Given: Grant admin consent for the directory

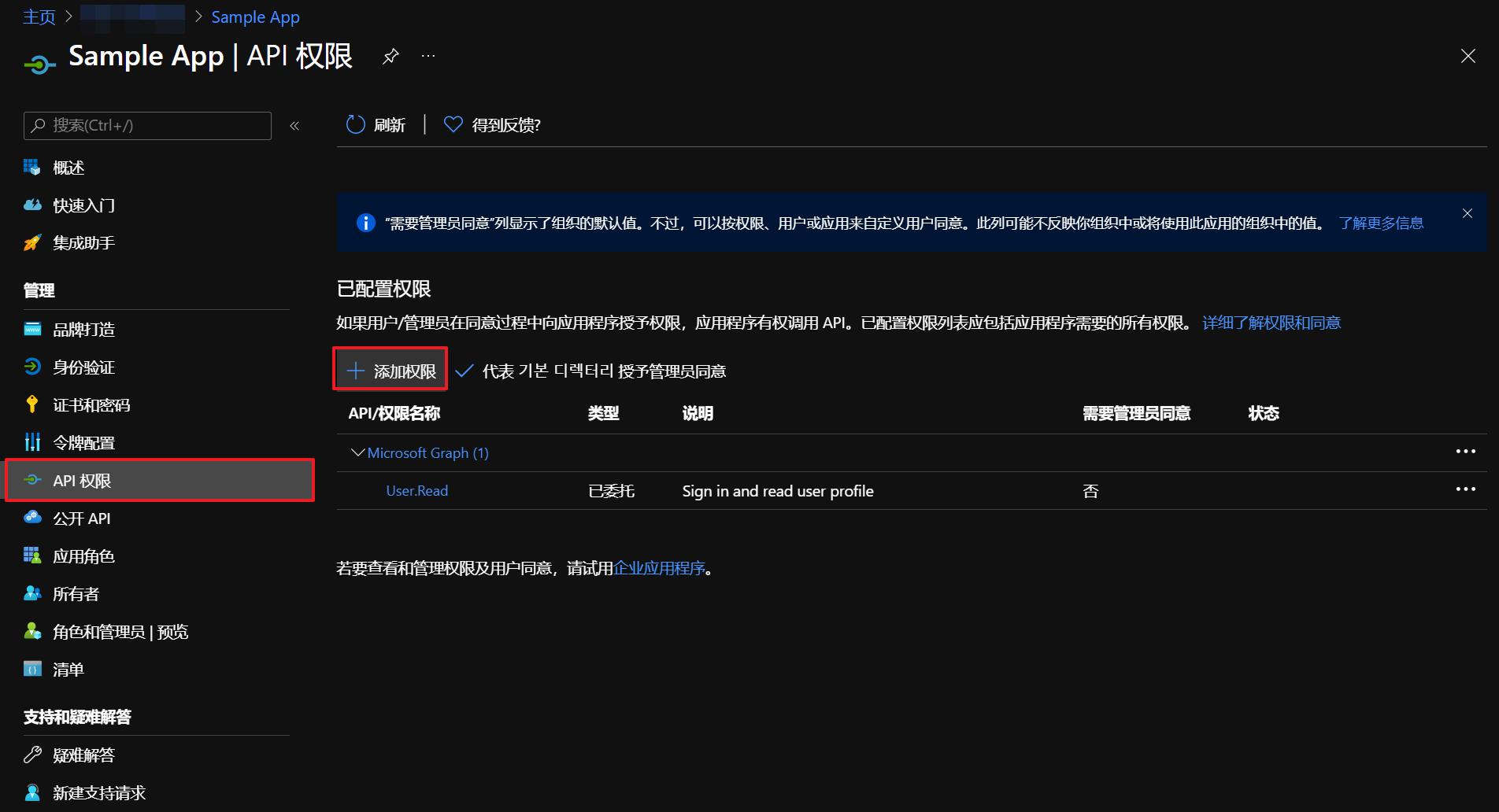Looking at the screenshot, I should pos(590,371).
